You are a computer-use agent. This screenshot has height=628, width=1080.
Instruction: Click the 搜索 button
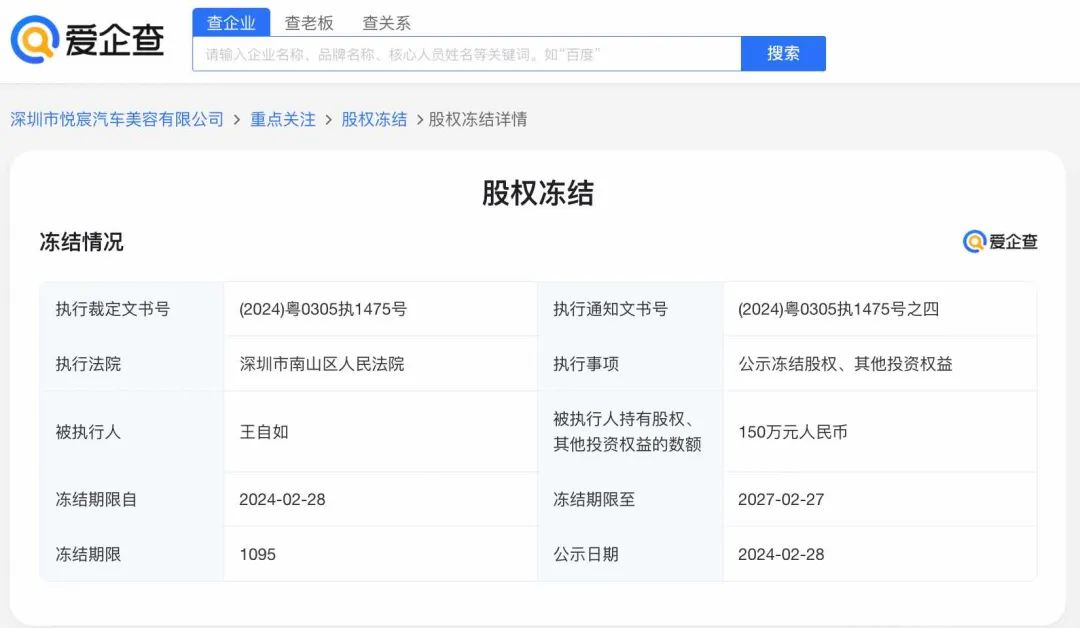pos(783,54)
